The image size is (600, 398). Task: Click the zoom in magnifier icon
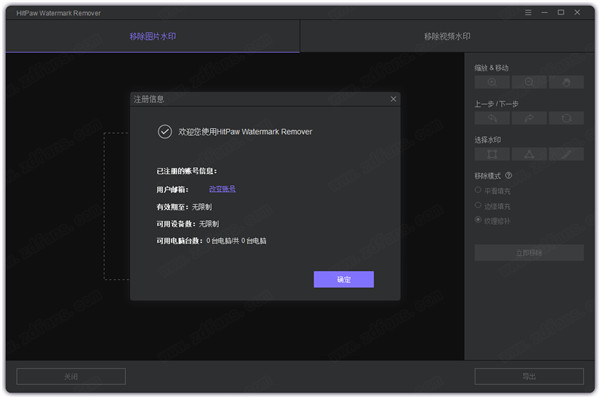tap(492, 82)
